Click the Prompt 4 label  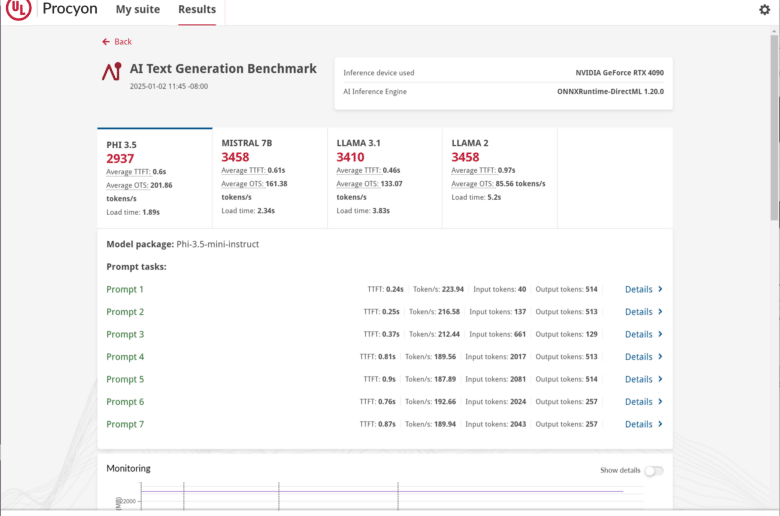pyautogui.click(x=125, y=357)
